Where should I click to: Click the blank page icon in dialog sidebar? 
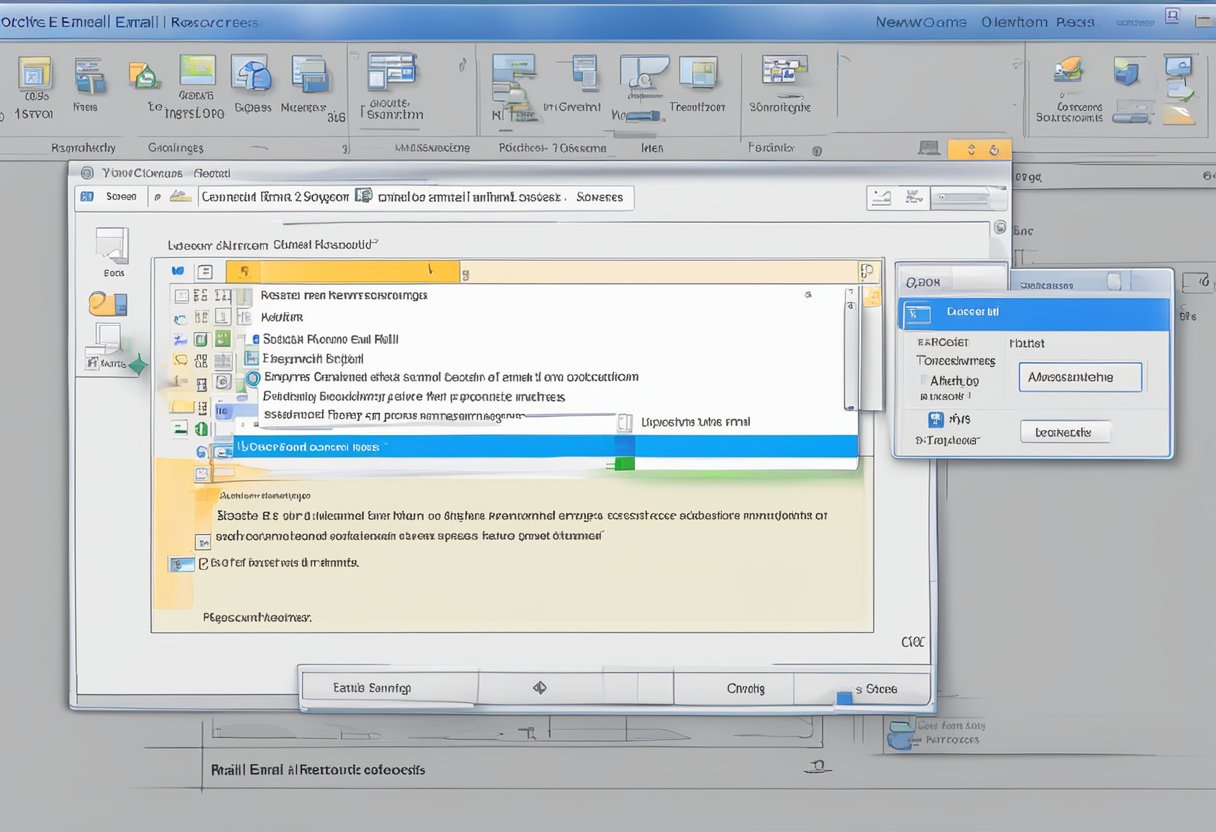click(x=111, y=245)
